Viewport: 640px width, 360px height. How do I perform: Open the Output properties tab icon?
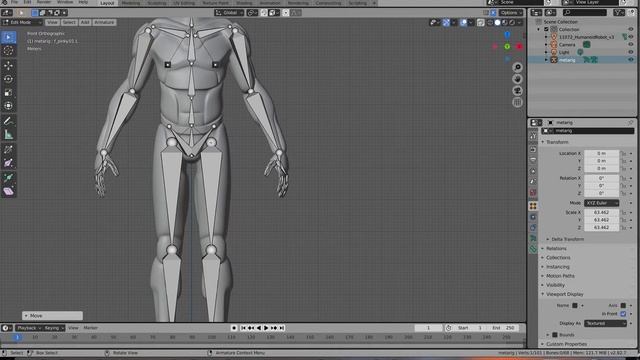click(x=533, y=160)
